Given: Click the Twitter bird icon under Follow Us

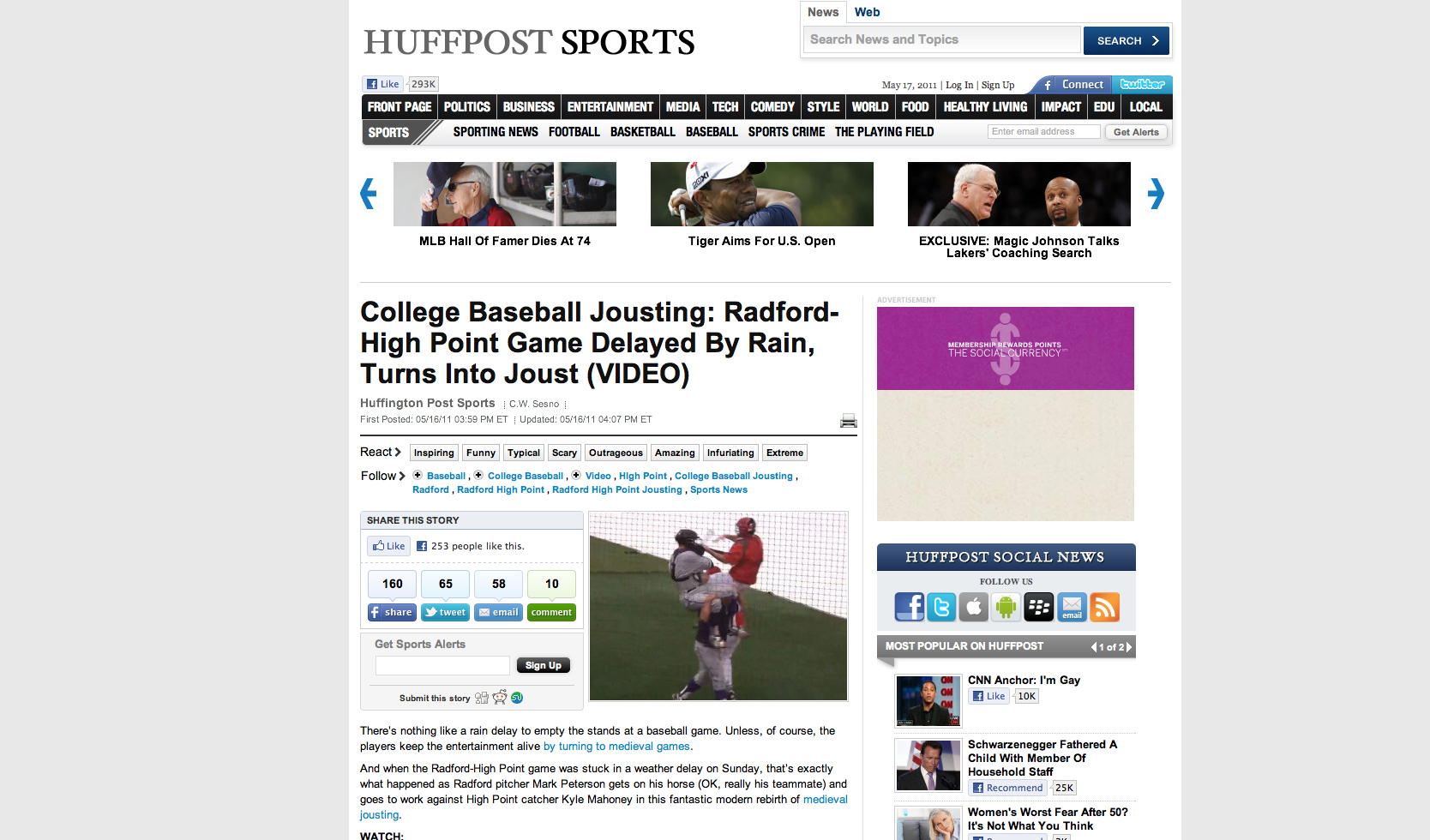Looking at the screenshot, I should coord(941,607).
